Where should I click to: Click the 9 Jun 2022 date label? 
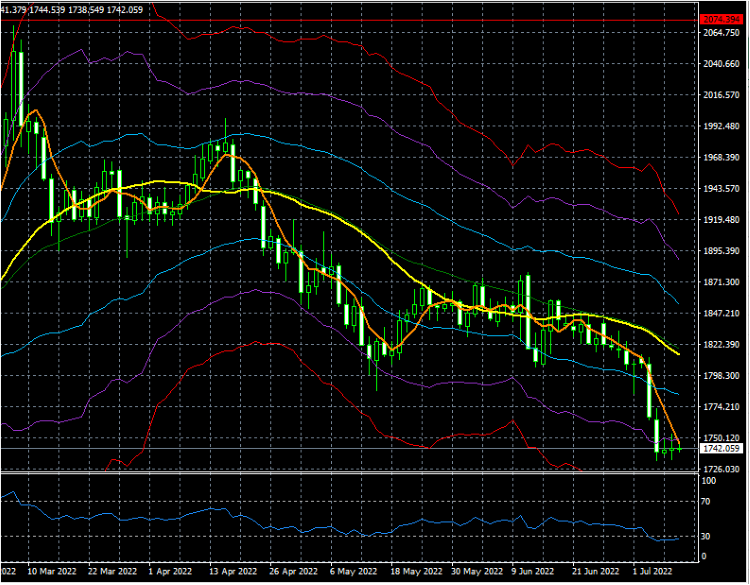pos(533,572)
